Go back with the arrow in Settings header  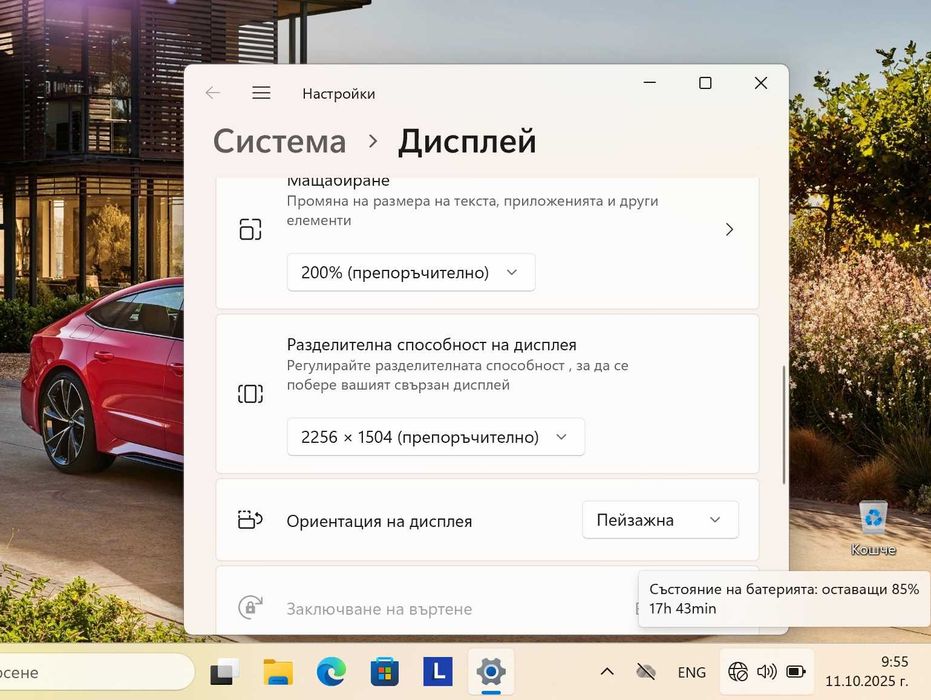click(213, 93)
